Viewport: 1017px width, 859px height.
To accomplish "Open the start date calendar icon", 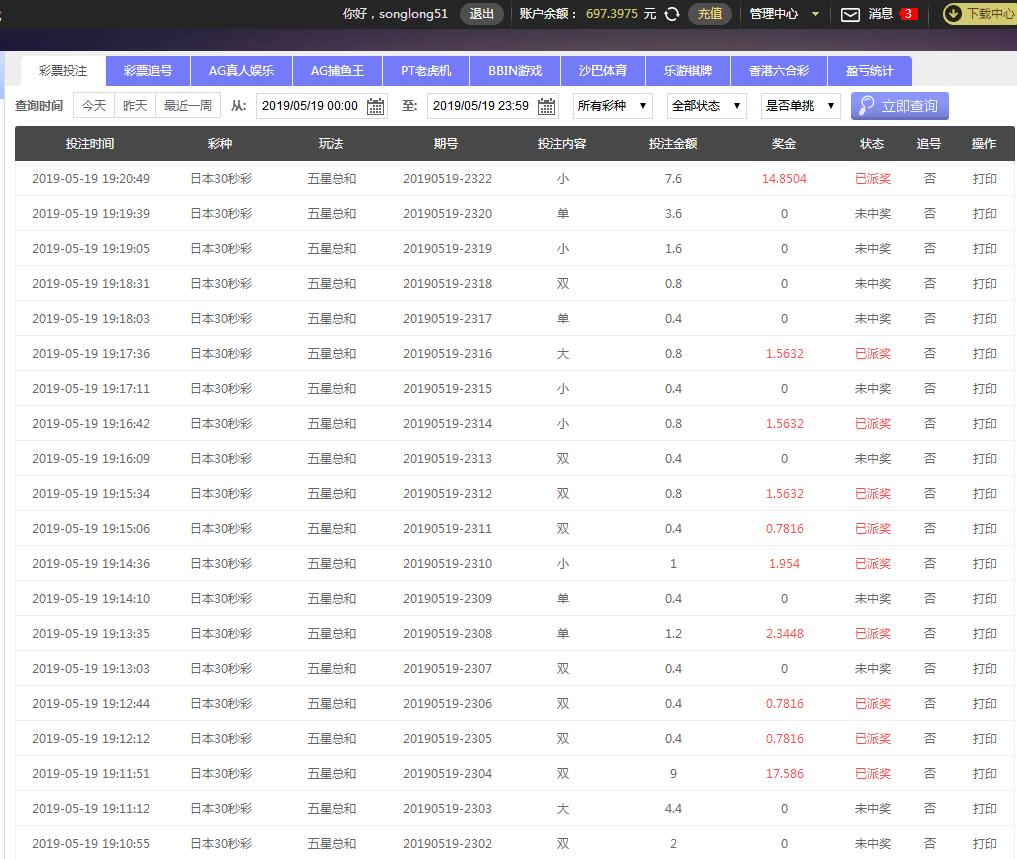I will pos(376,106).
